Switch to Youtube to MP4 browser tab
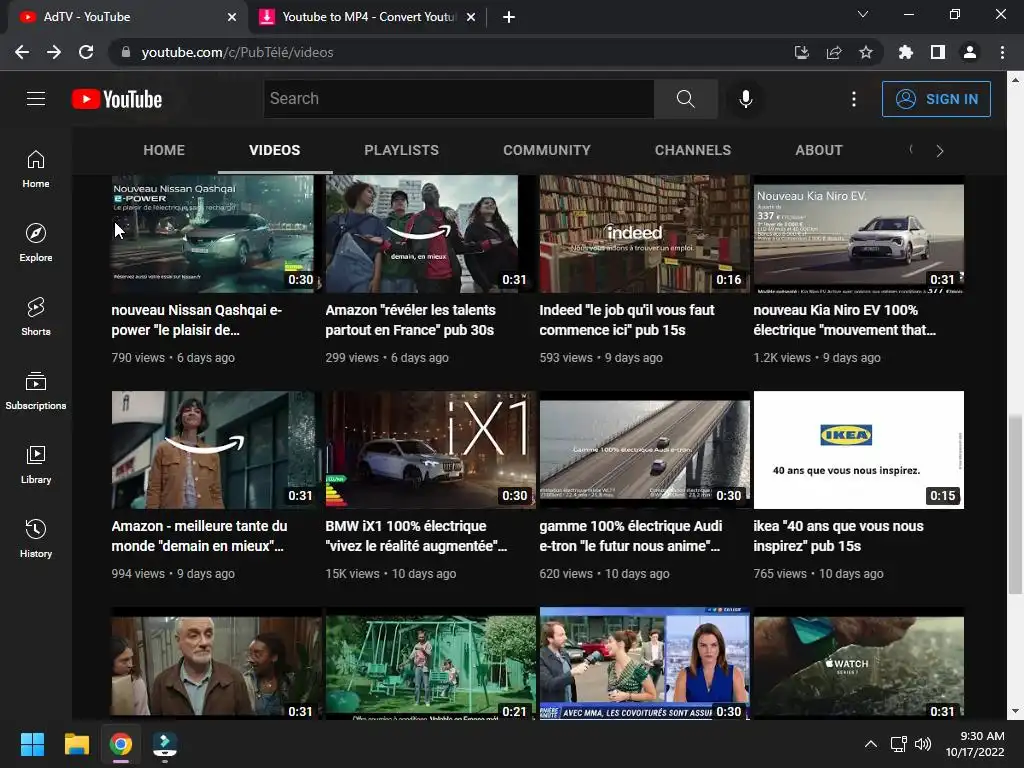This screenshot has height=768, width=1024. tap(368, 17)
